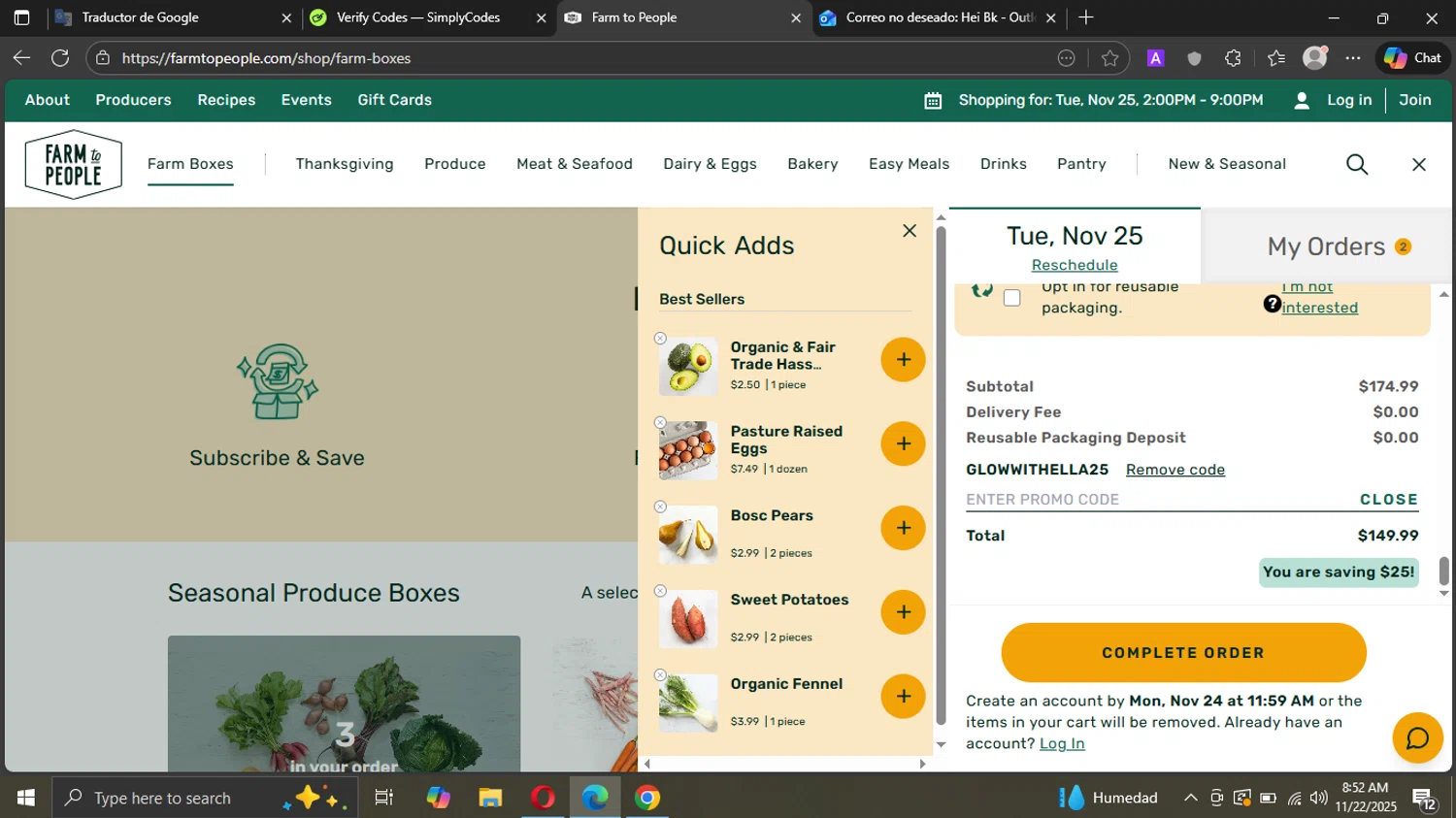Dismiss Pasture Raised Eggs quick add item

click(x=660, y=423)
